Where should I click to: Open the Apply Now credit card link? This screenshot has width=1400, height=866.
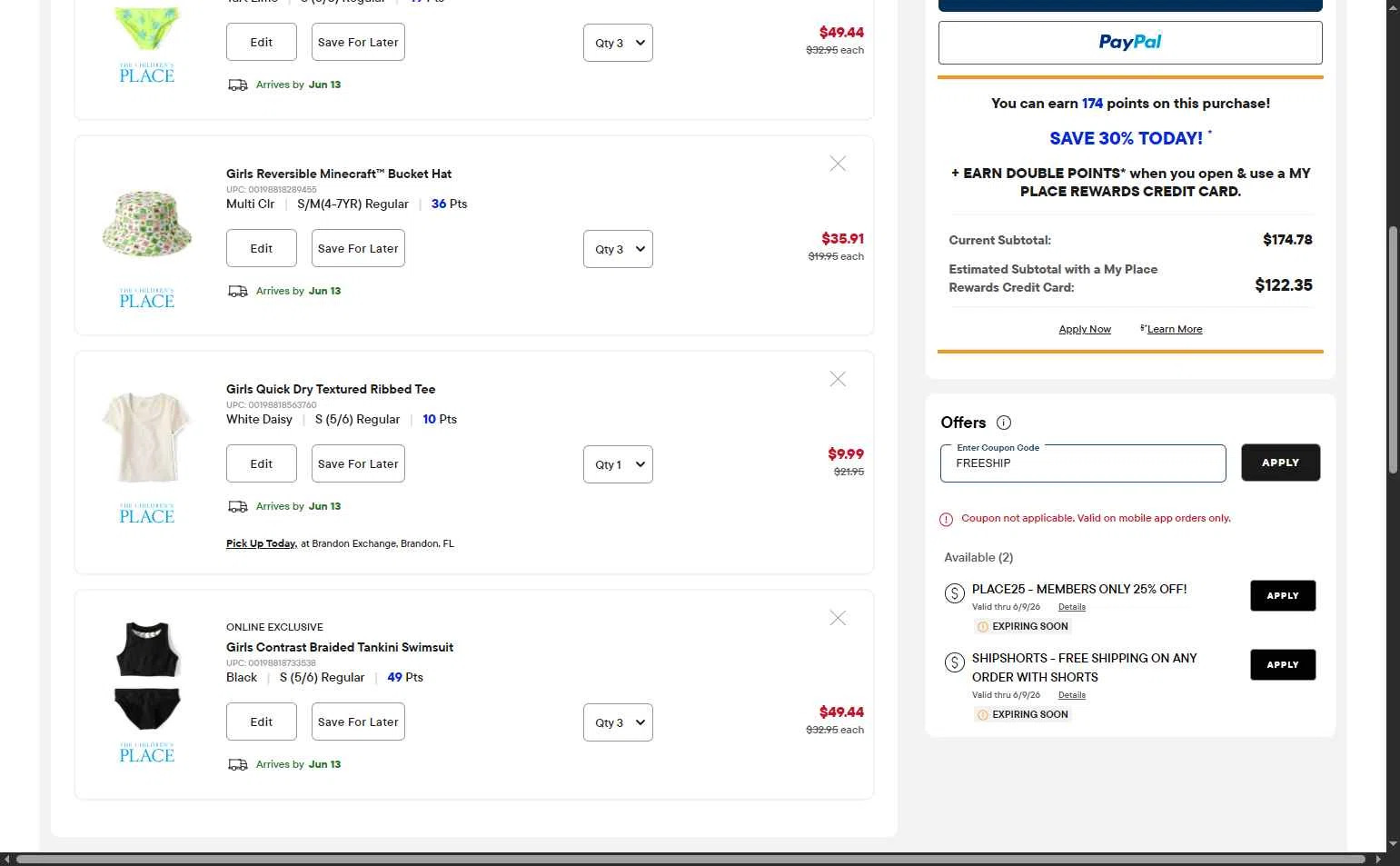tap(1085, 329)
